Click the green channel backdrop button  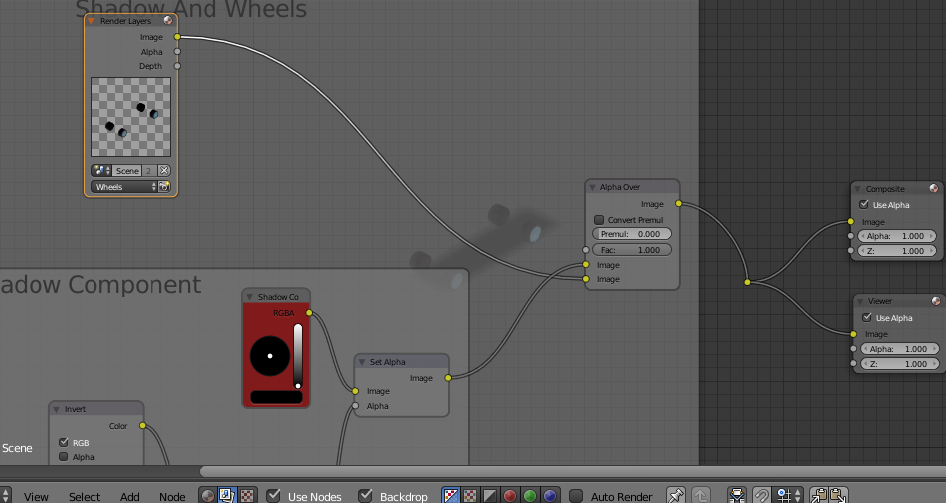click(530, 496)
